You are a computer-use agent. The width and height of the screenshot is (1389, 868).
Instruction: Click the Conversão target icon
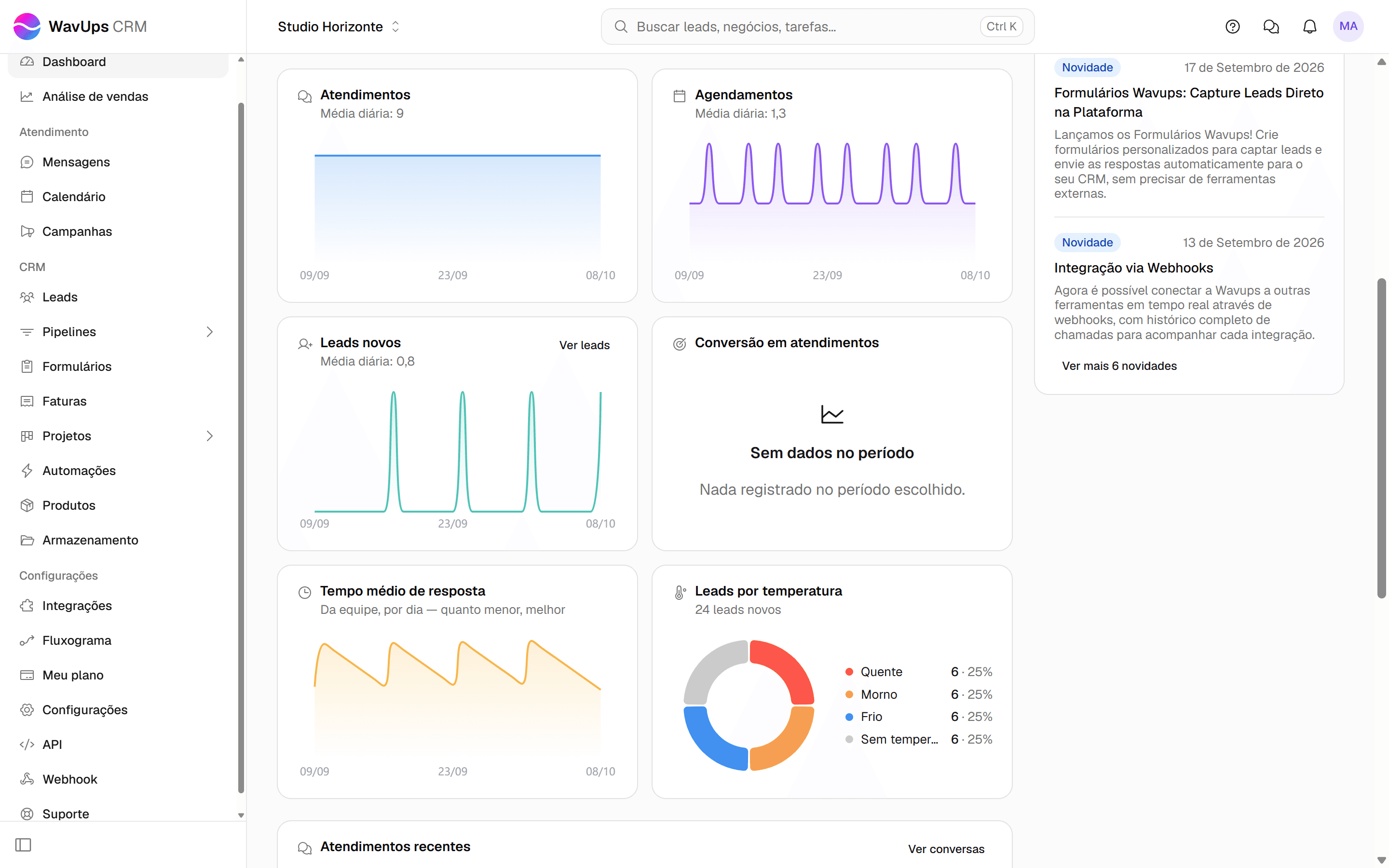680,344
